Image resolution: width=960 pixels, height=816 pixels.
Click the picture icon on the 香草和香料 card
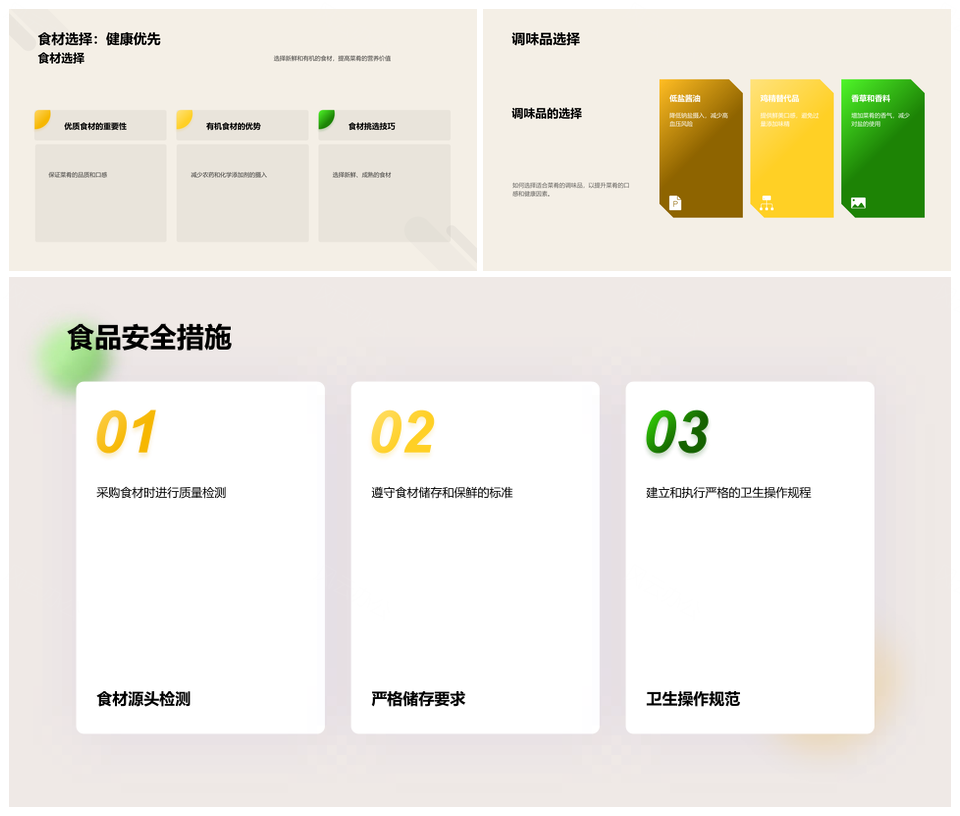point(858,203)
